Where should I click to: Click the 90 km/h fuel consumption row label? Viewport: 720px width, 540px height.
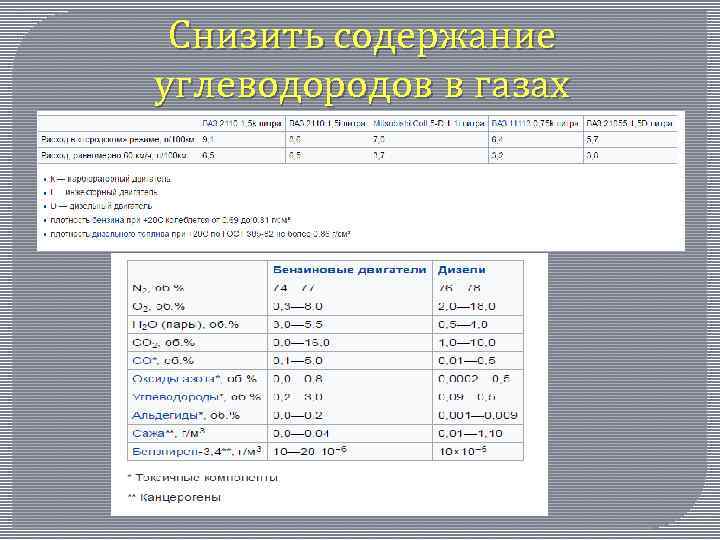[x=115, y=156]
